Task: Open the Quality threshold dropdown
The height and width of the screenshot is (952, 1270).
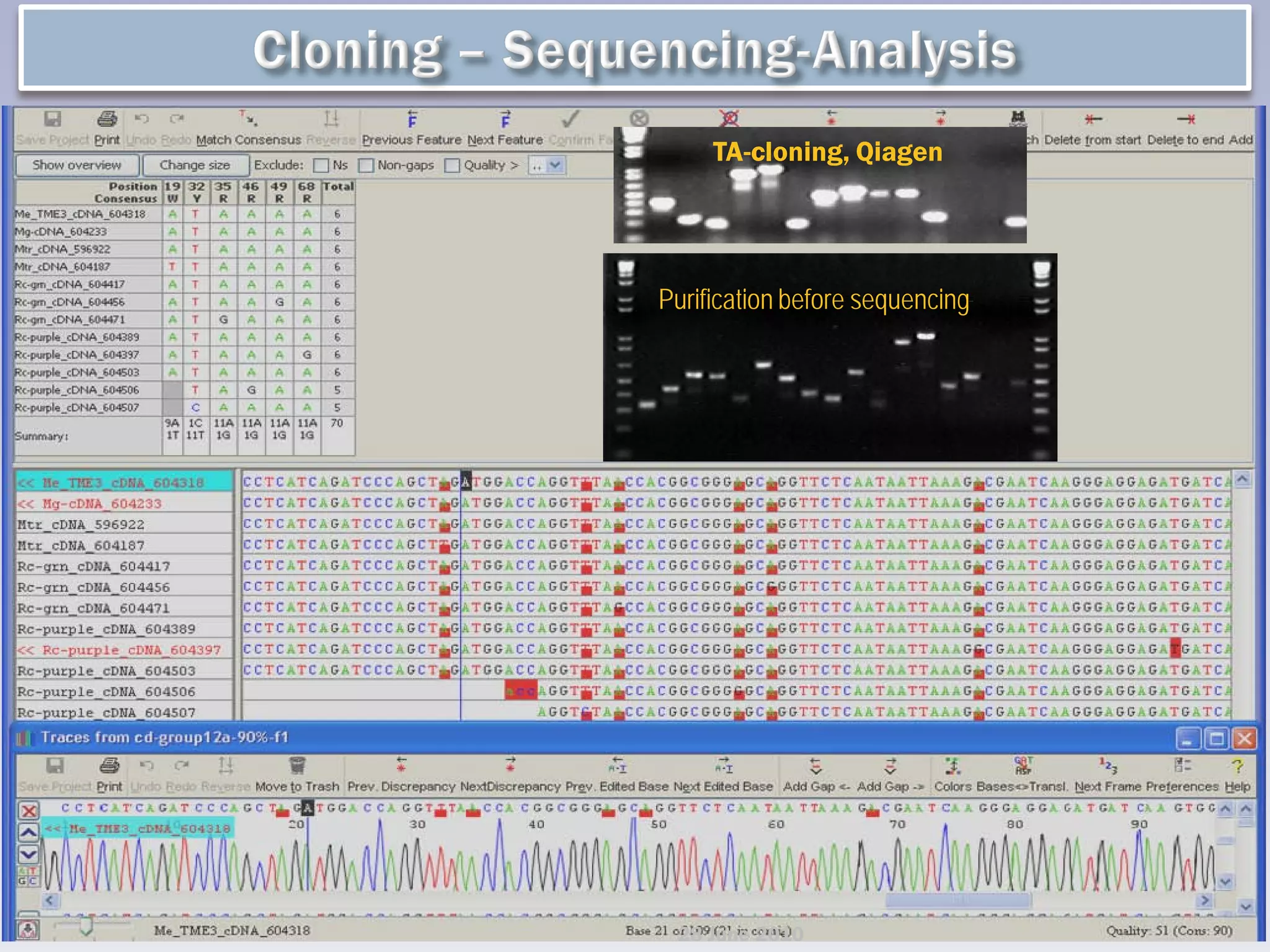Action: 555,165
